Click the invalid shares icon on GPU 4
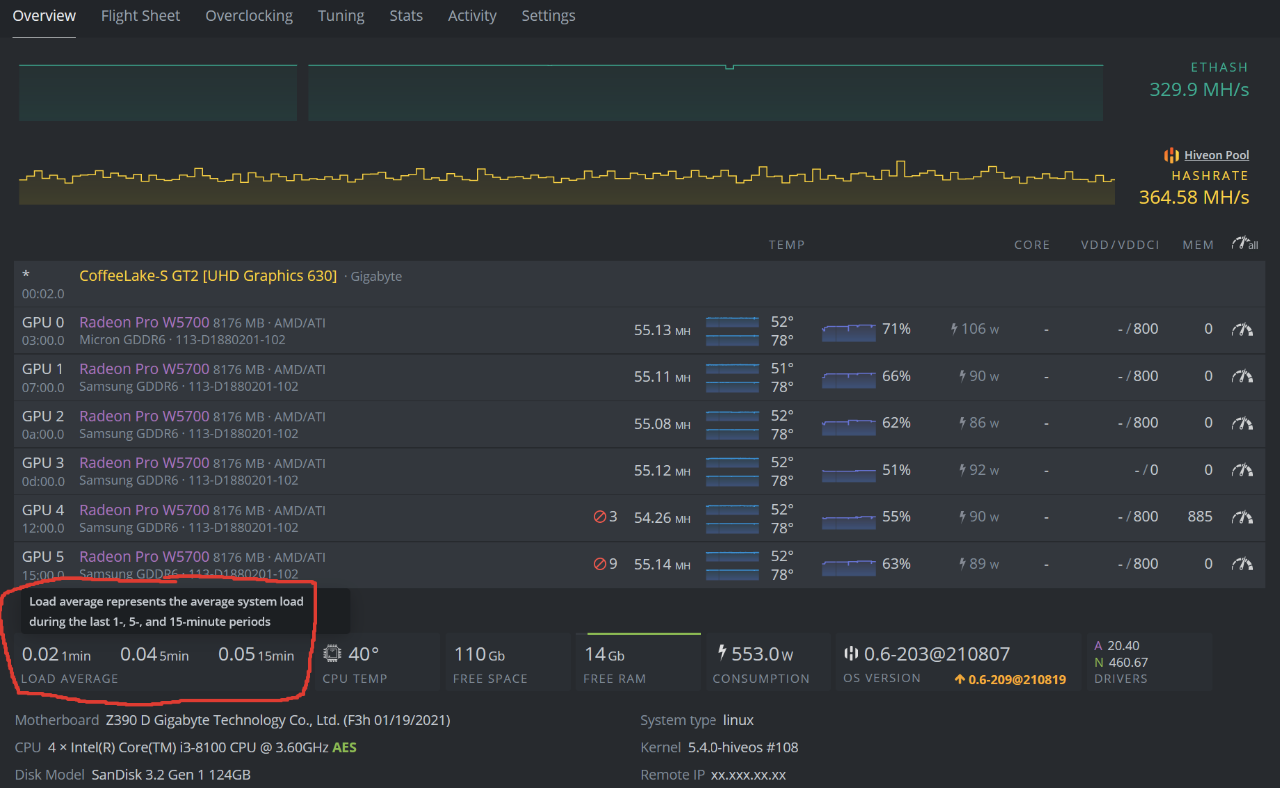1280x788 pixels. (600, 517)
